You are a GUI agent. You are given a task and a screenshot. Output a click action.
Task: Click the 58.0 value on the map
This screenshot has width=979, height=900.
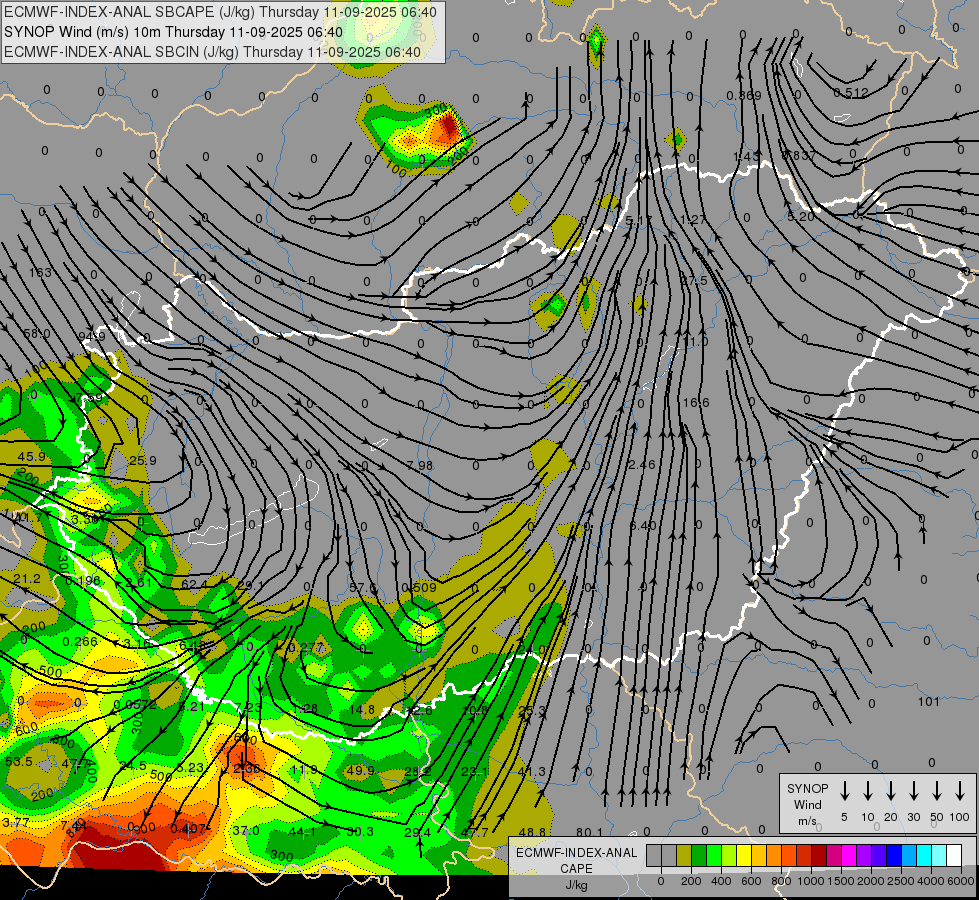(x=37, y=334)
